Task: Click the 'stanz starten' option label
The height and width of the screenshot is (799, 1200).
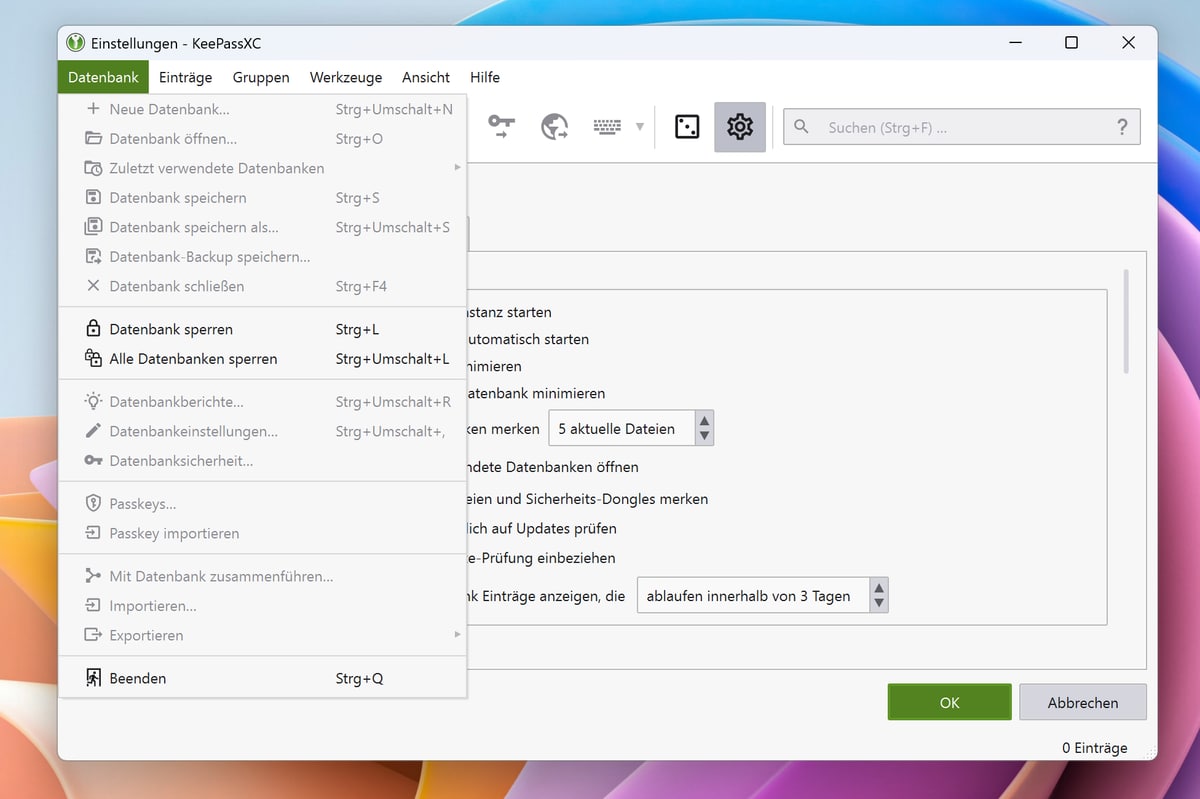Action: pyautogui.click(x=508, y=312)
